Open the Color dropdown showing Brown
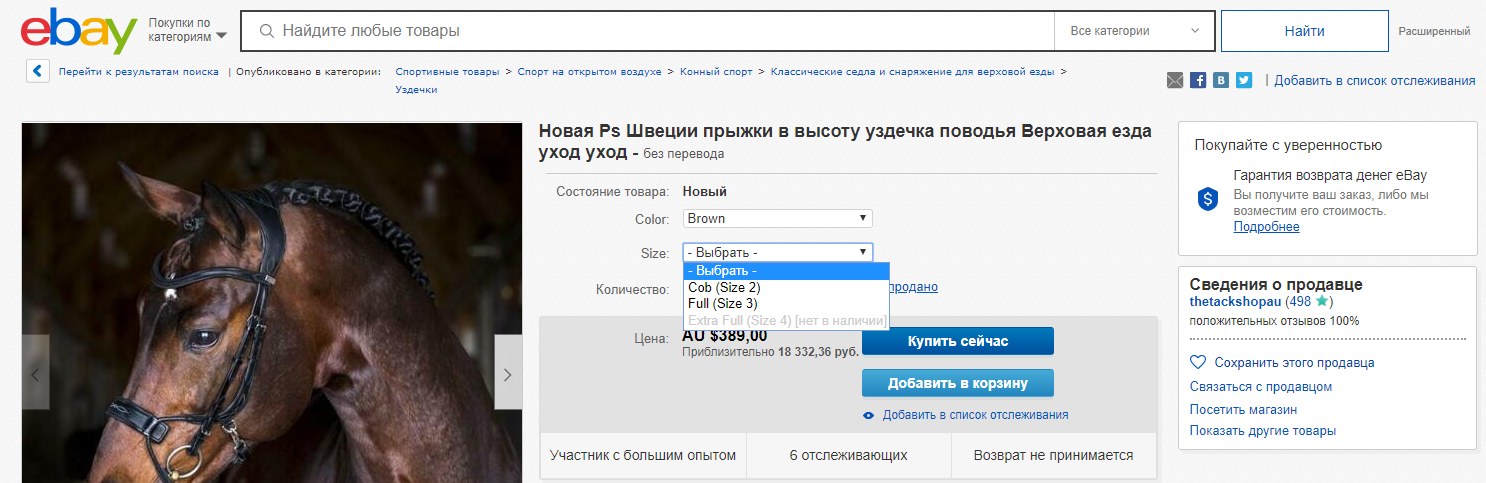The image size is (1486, 483). pyautogui.click(x=777, y=219)
